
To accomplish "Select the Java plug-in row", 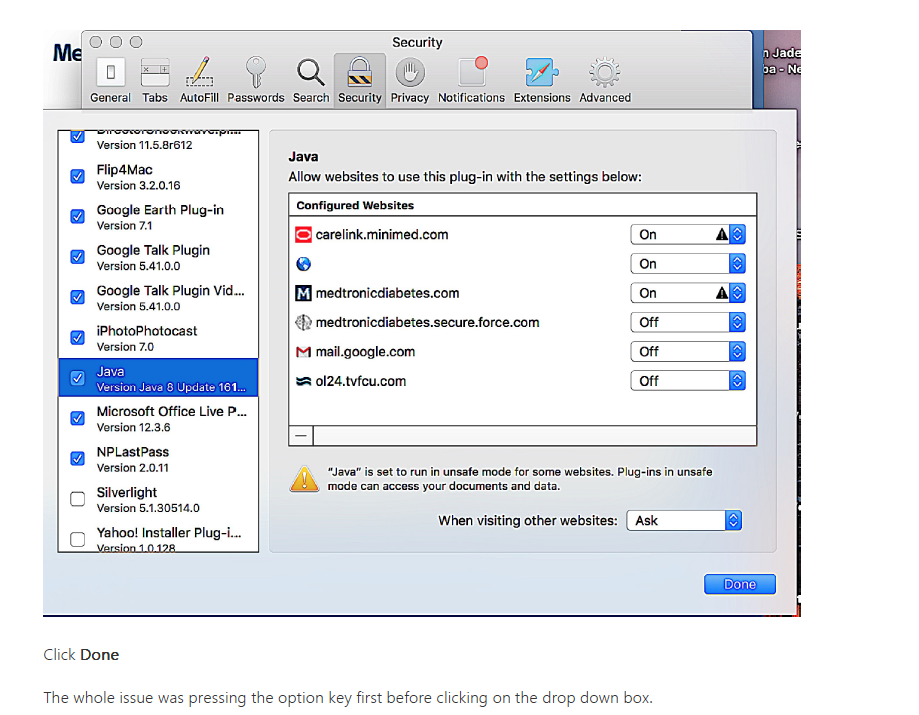I will [158, 378].
